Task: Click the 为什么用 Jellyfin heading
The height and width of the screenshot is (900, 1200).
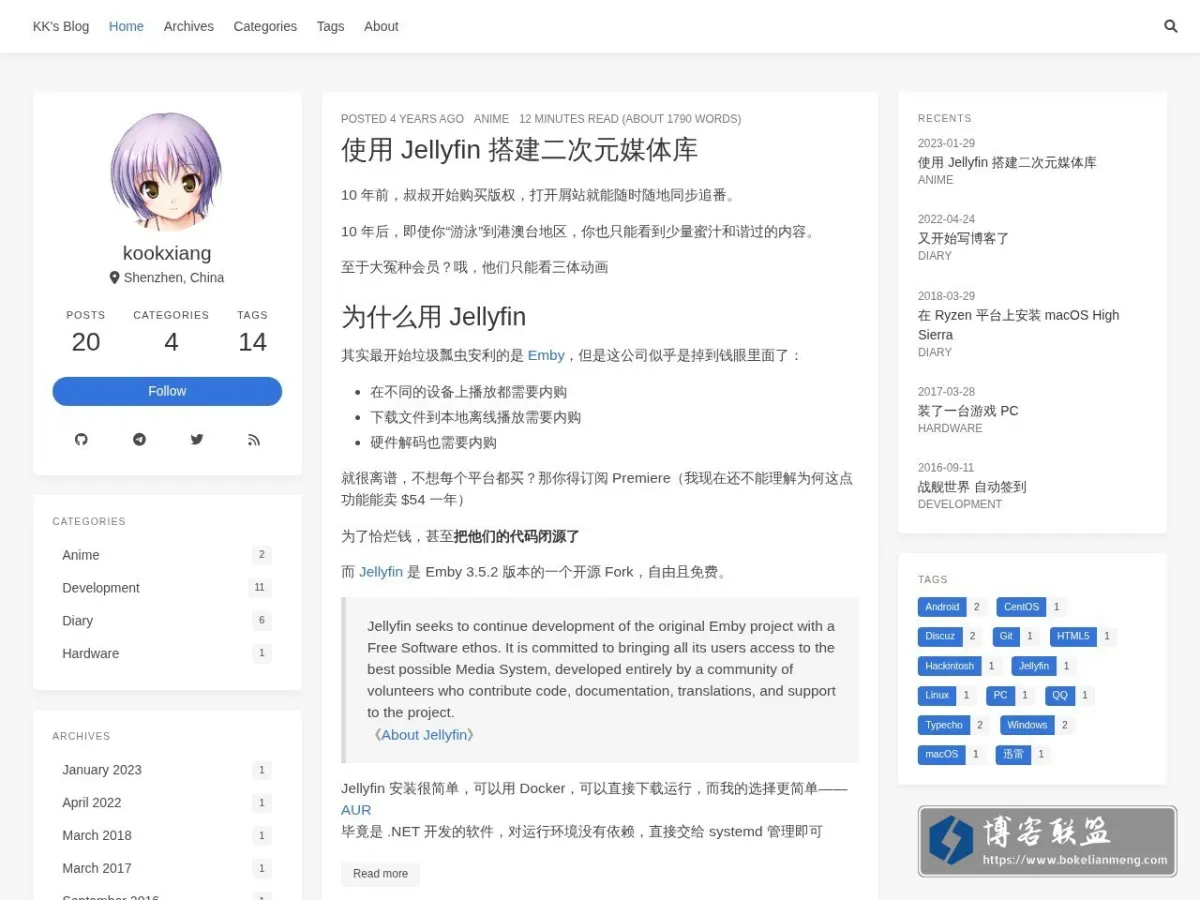Action: [x=433, y=317]
